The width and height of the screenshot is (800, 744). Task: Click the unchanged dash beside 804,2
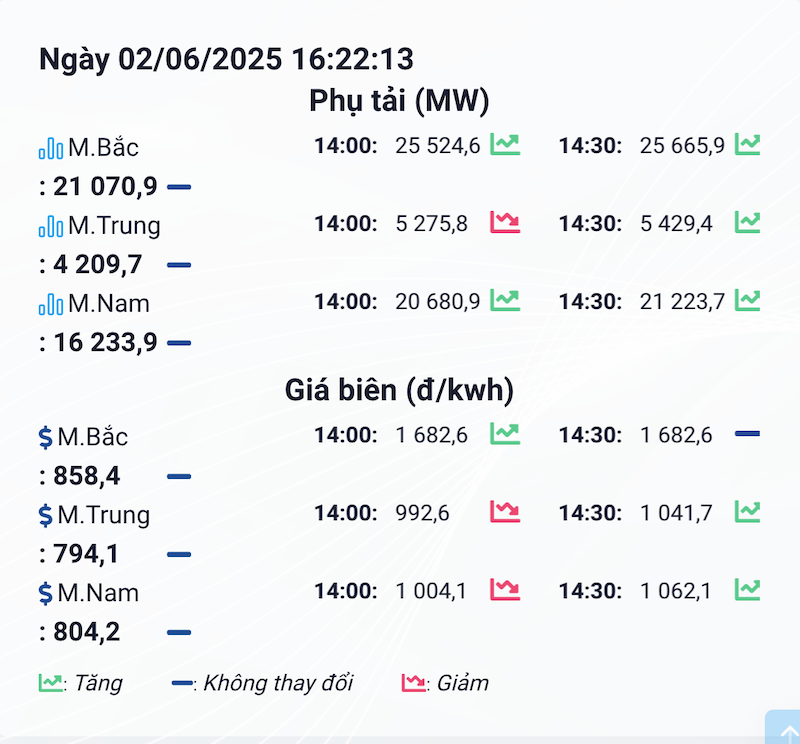click(179, 633)
